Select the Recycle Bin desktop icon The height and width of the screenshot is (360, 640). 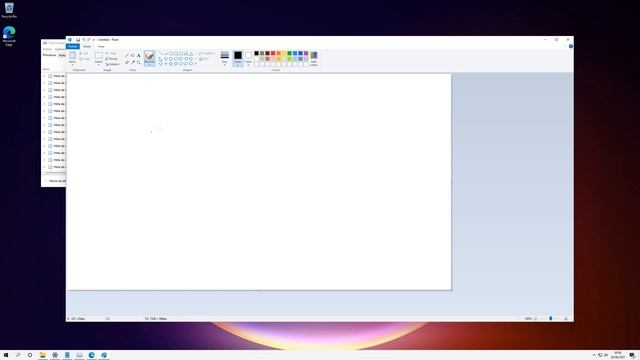click(9, 10)
